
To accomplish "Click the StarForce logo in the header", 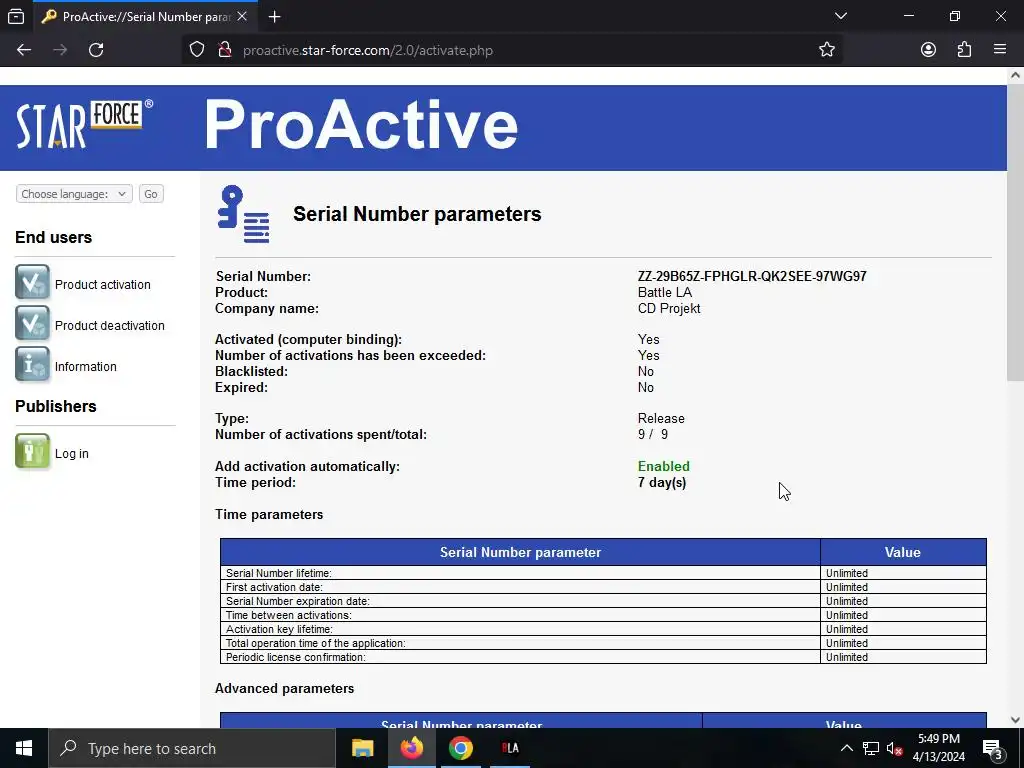I will tap(84, 124).
